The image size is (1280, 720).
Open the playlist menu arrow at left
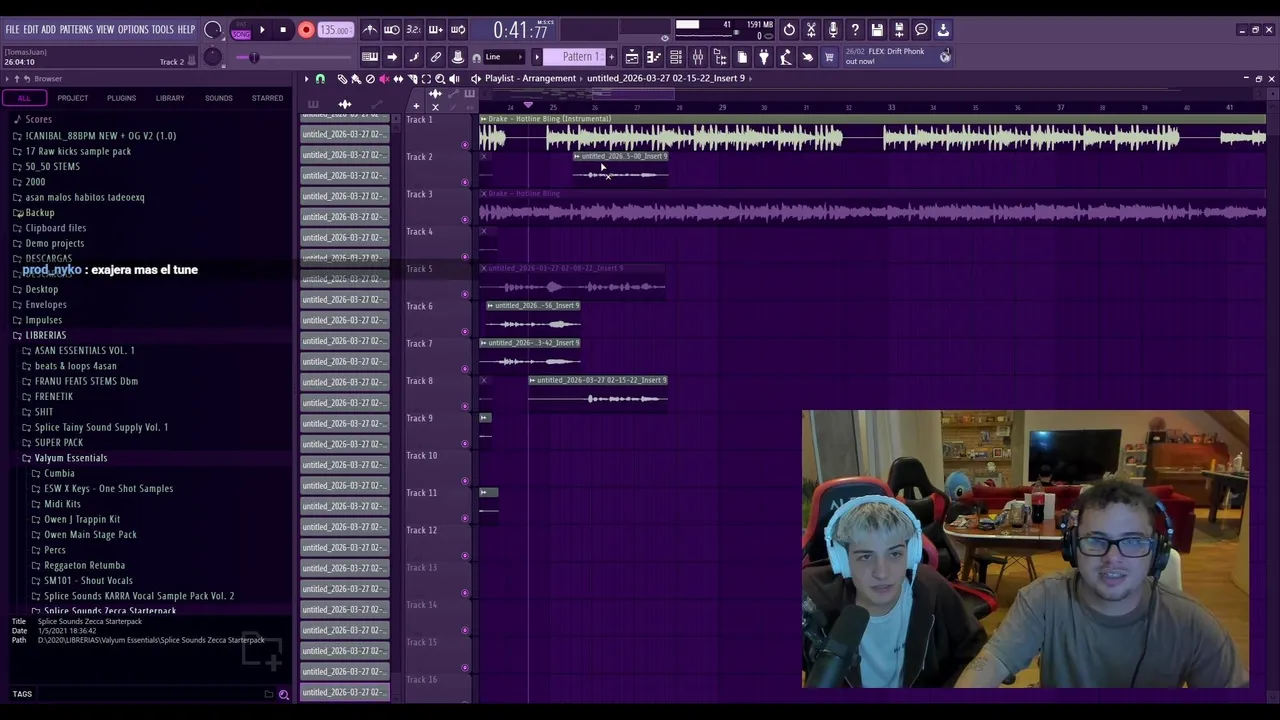[306, 78]
